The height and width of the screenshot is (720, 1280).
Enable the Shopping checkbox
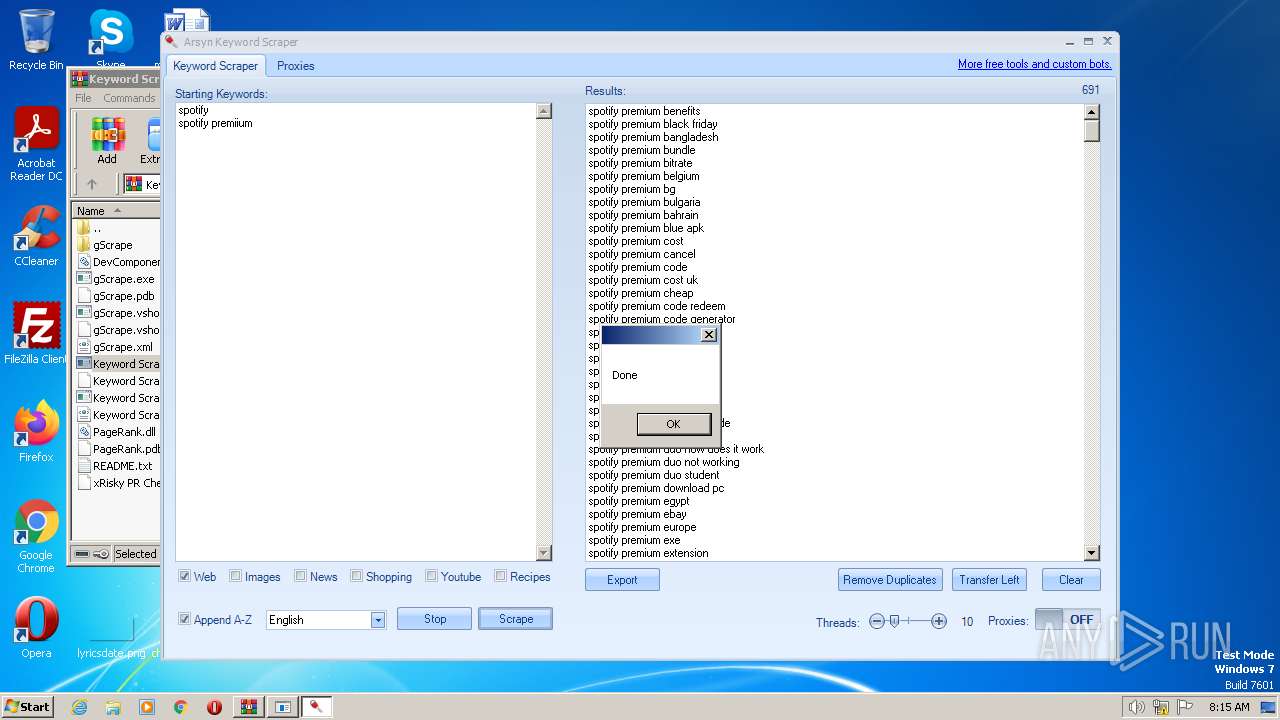(x=356, y=576)
